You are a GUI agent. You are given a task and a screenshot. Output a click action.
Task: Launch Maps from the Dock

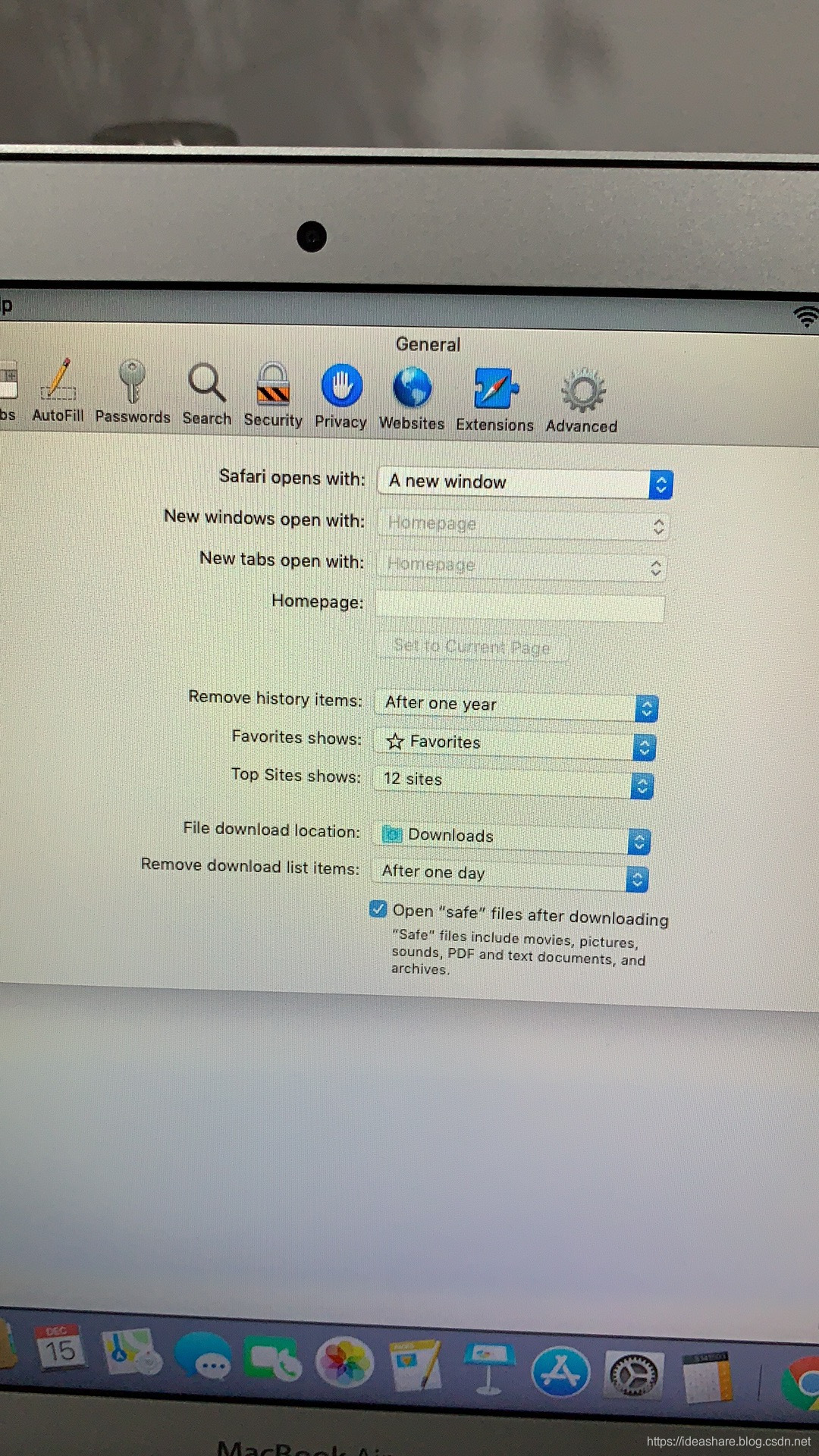point(131,1353)
